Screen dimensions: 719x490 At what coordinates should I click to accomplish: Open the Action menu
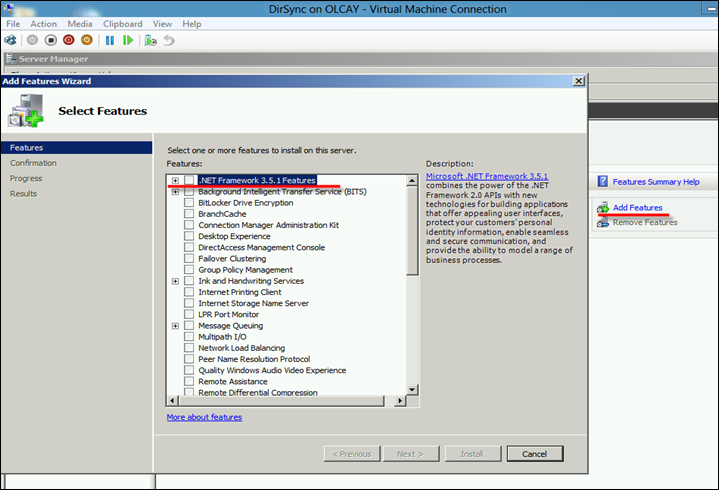pos(44,24)
